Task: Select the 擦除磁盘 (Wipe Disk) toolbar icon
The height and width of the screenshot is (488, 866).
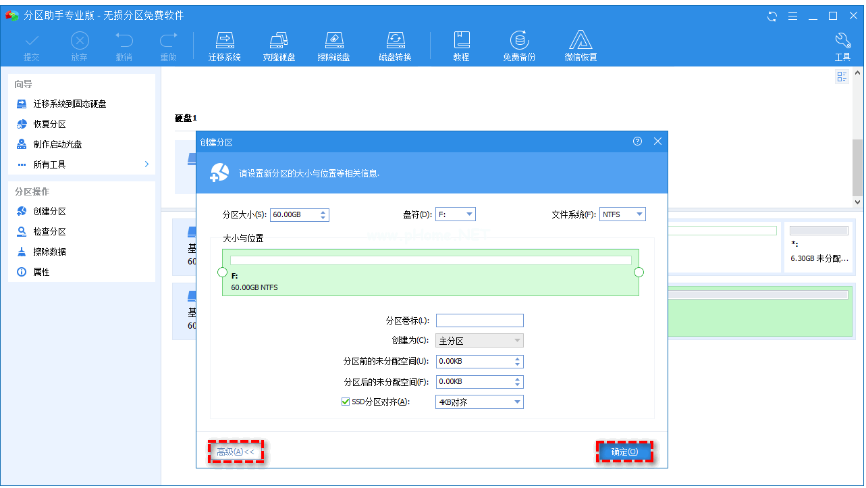Action: pos(336,44)
